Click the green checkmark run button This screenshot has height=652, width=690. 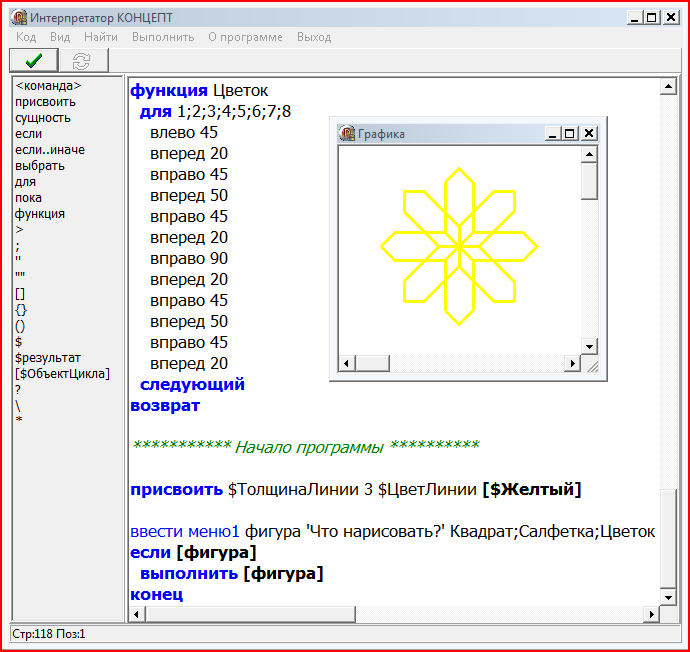tap(33, 61)
